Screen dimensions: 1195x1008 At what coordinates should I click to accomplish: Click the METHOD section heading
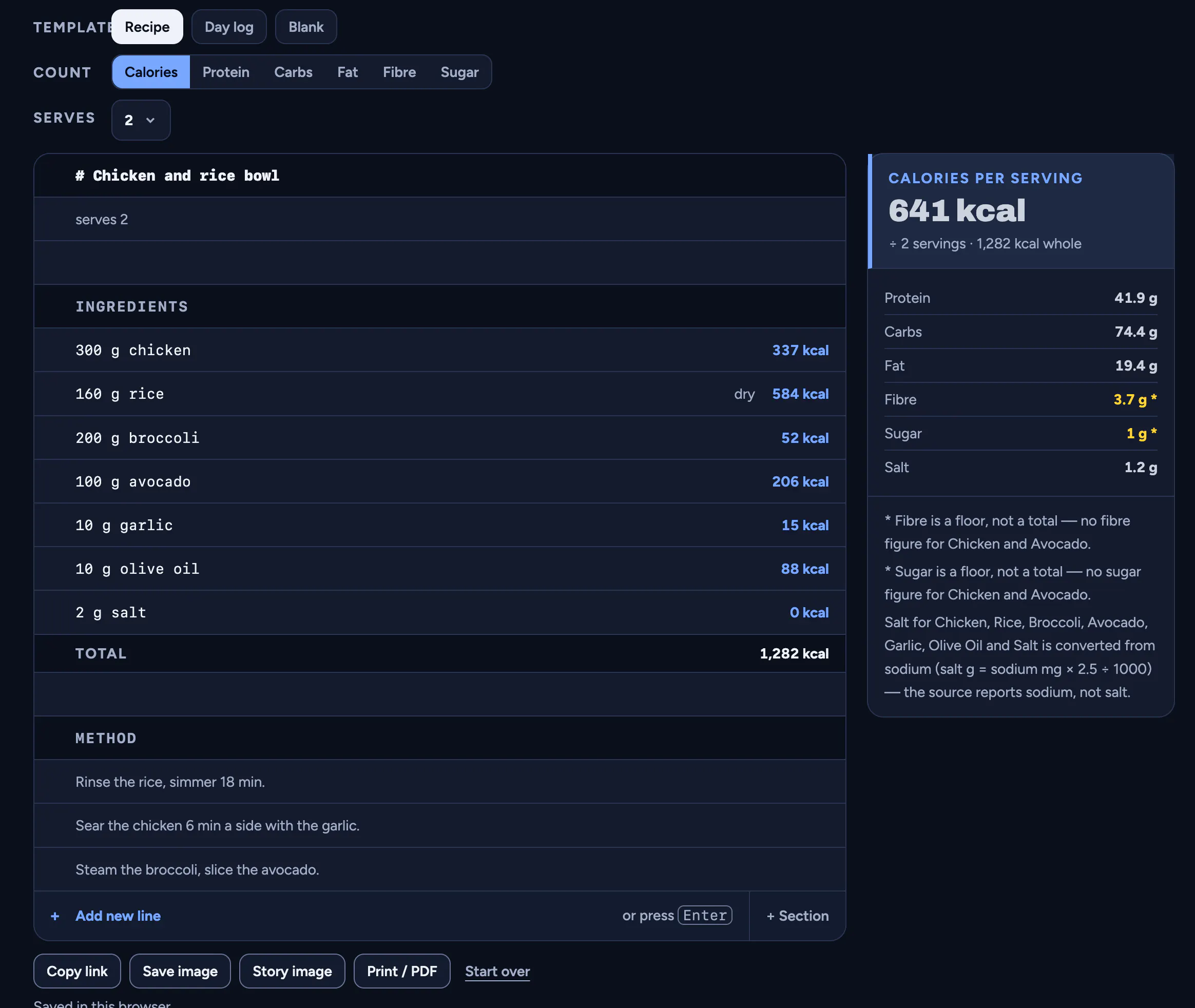(439, 738)
